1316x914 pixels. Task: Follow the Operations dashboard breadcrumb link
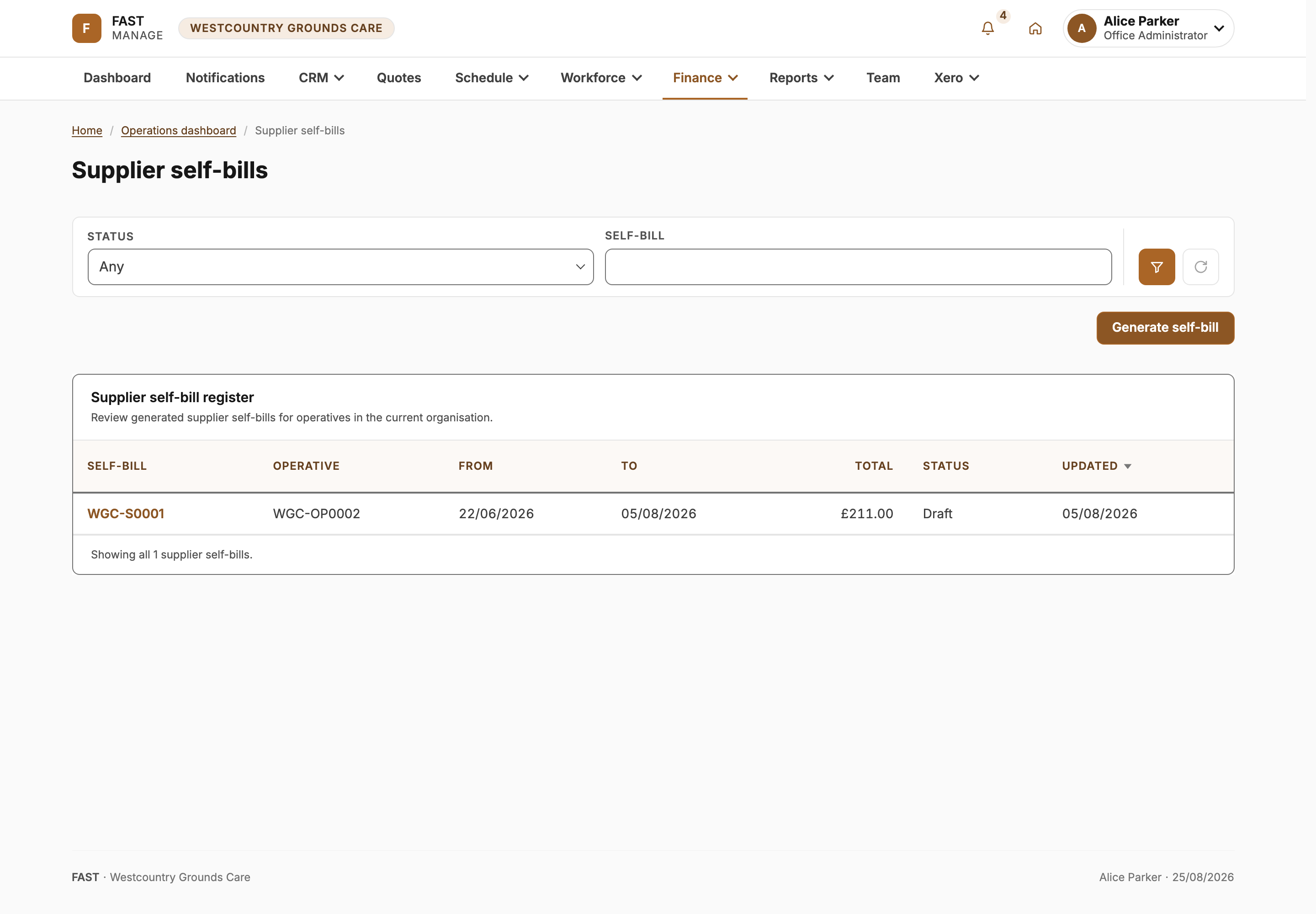(178, 131)
